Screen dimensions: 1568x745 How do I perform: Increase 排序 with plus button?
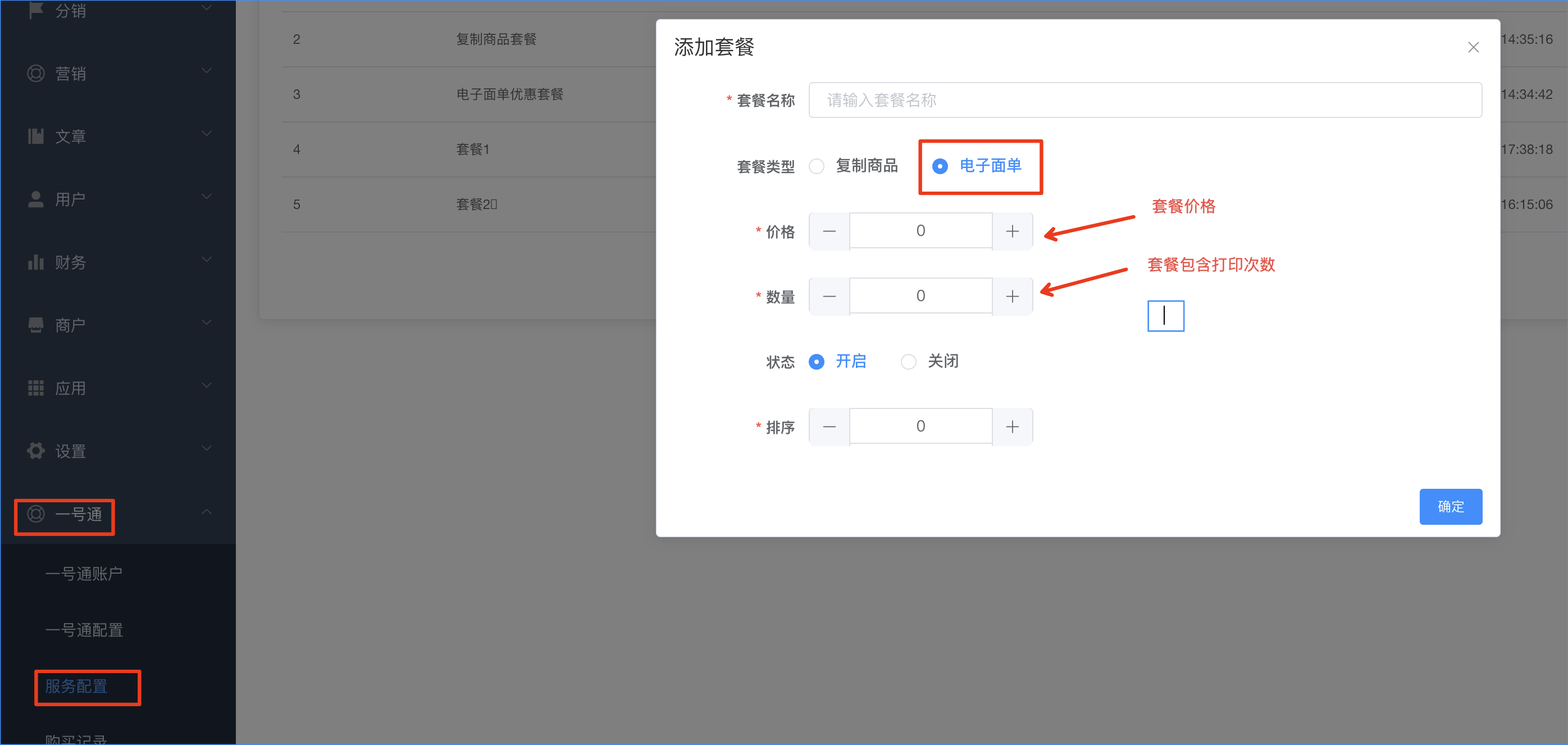tap(1012, 427)
